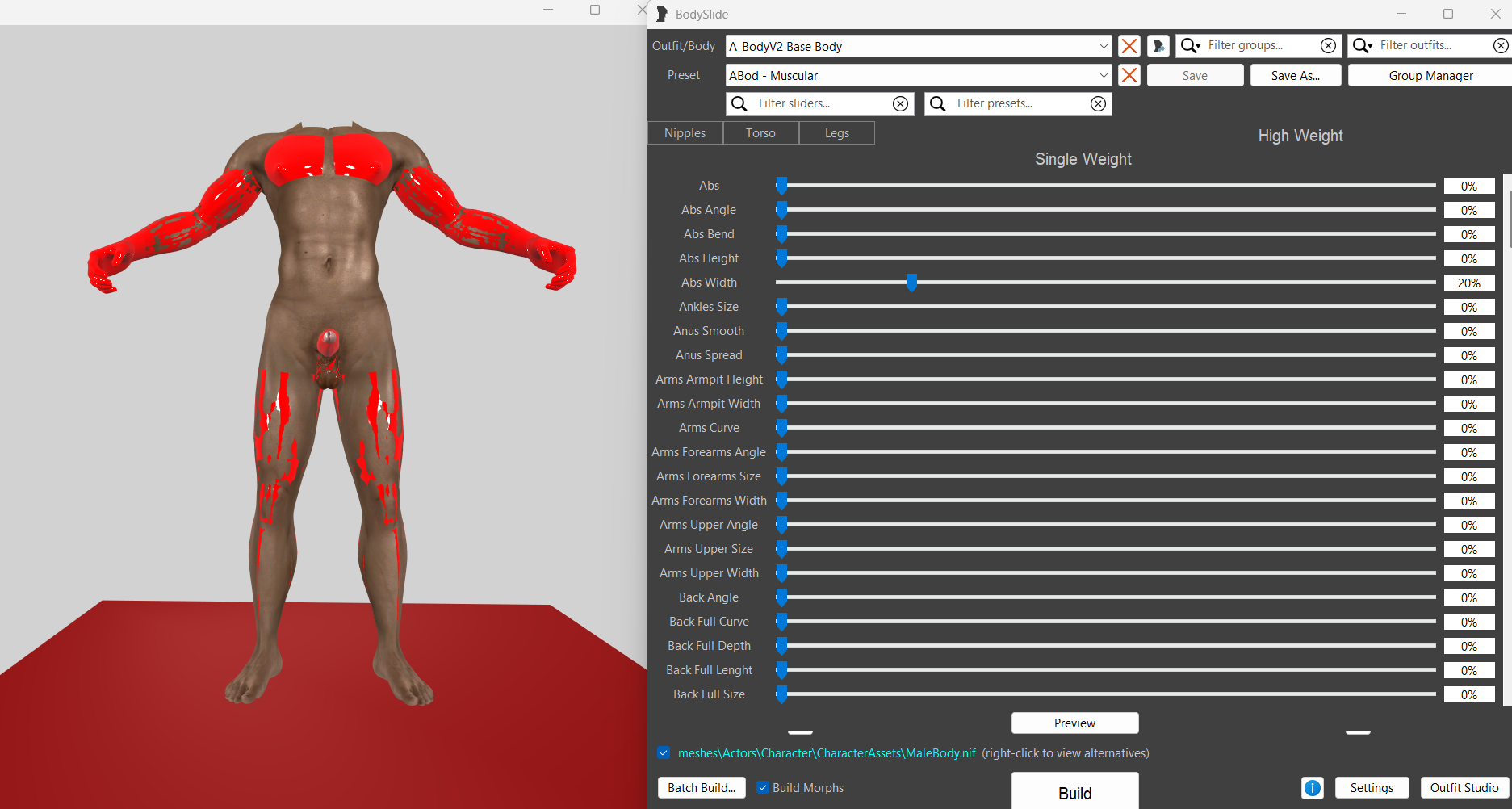1512x809 pixels.
Task: Click the Ankles Size slider track
Action: 1106,307
